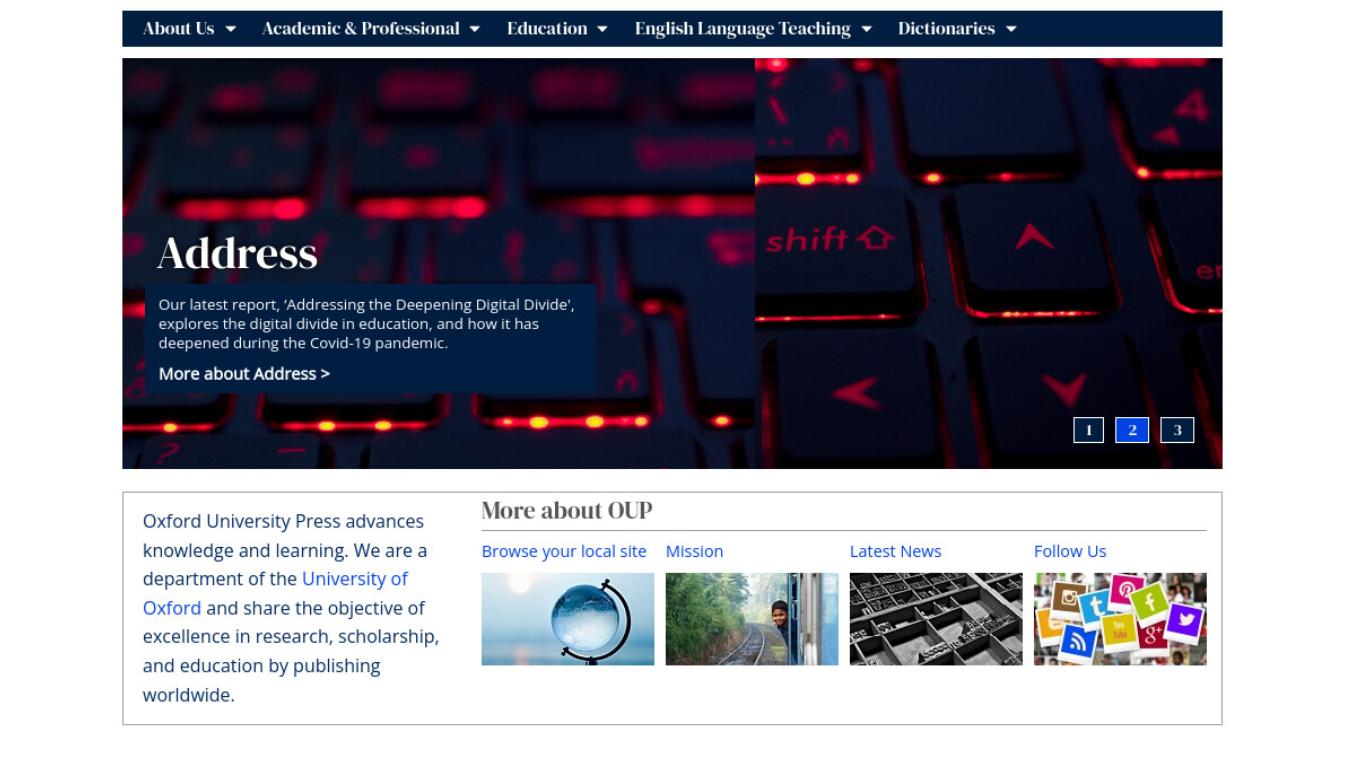Viewport: 1366px width, 768px height.
Task: Open the Follow Us link
Action: point(1070,551)
